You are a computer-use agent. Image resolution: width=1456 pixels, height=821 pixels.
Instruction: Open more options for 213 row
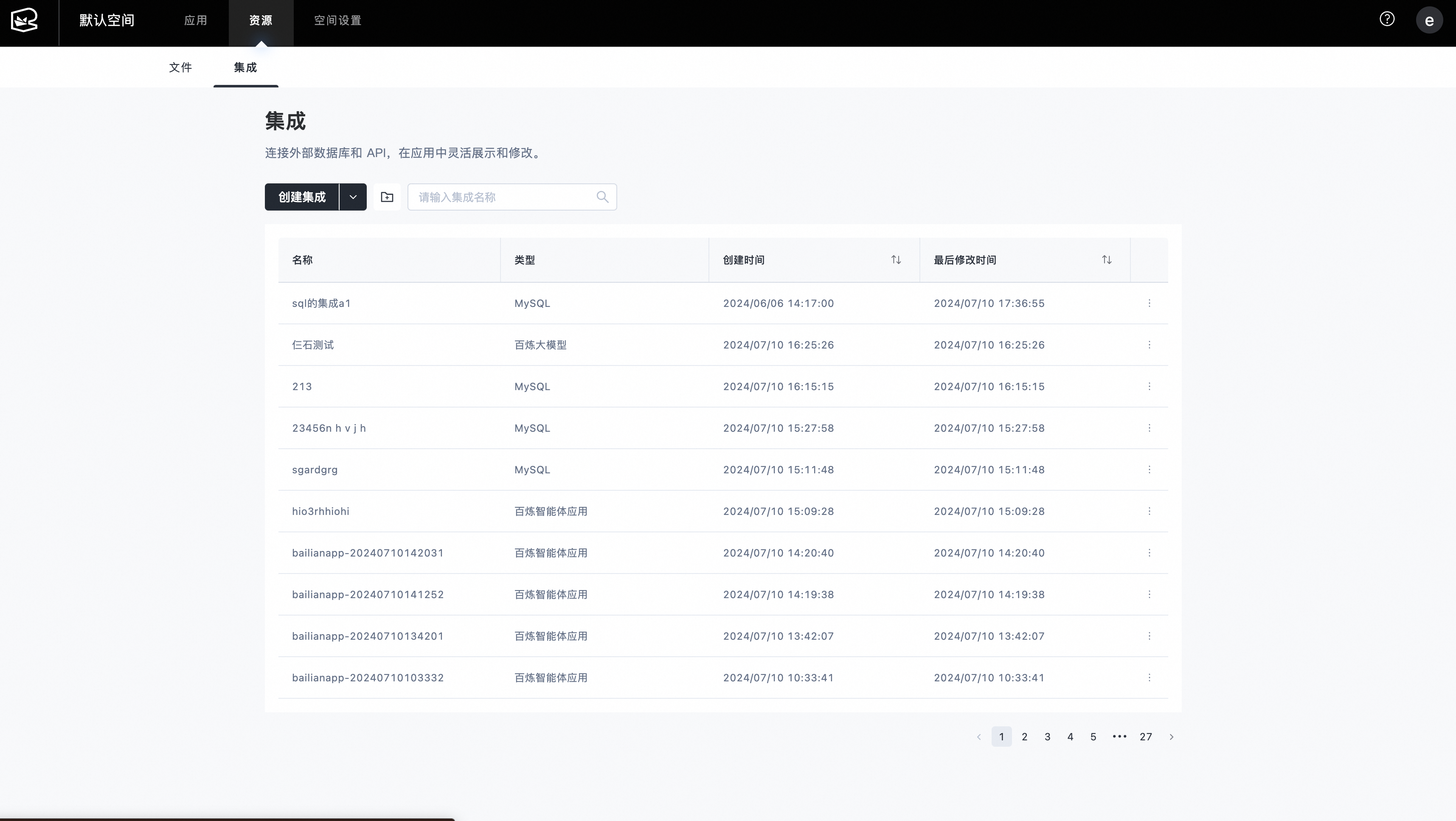[1149, 386]
